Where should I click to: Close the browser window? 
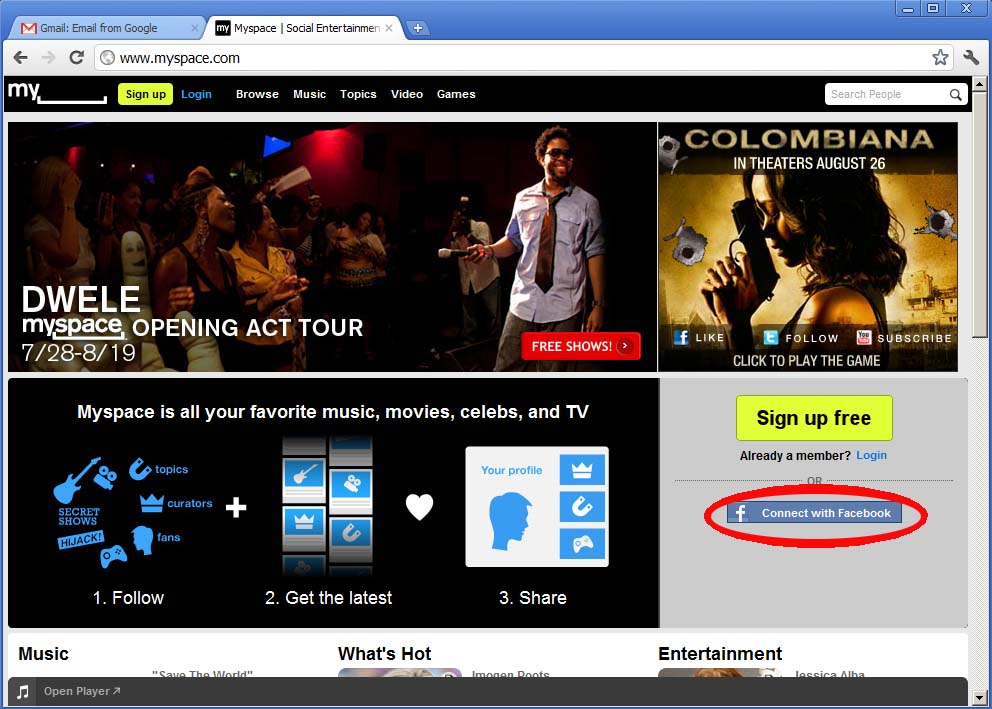(x=966, y=8)
